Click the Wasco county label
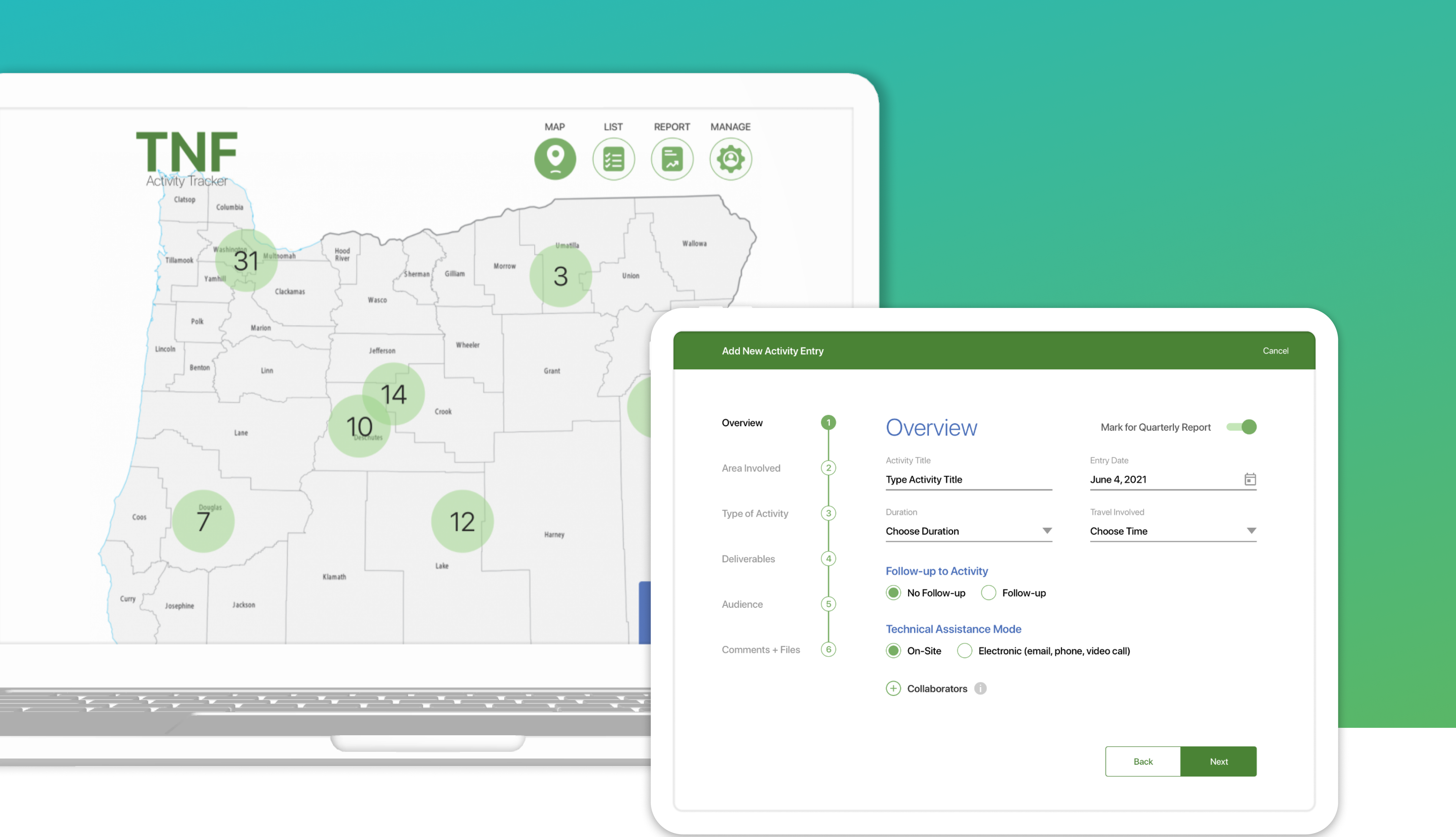This screenshot has height=837, width=1456. tap(377, 300)
